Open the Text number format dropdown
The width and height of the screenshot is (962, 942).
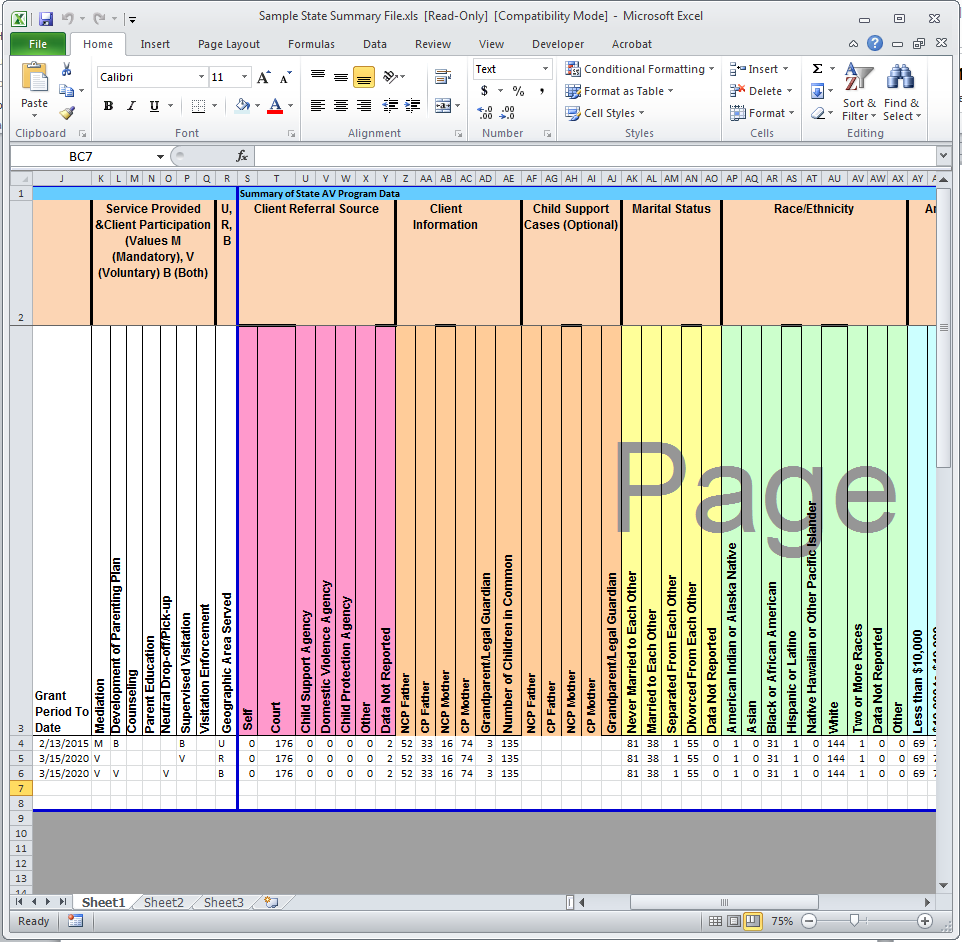coord(545,69)
